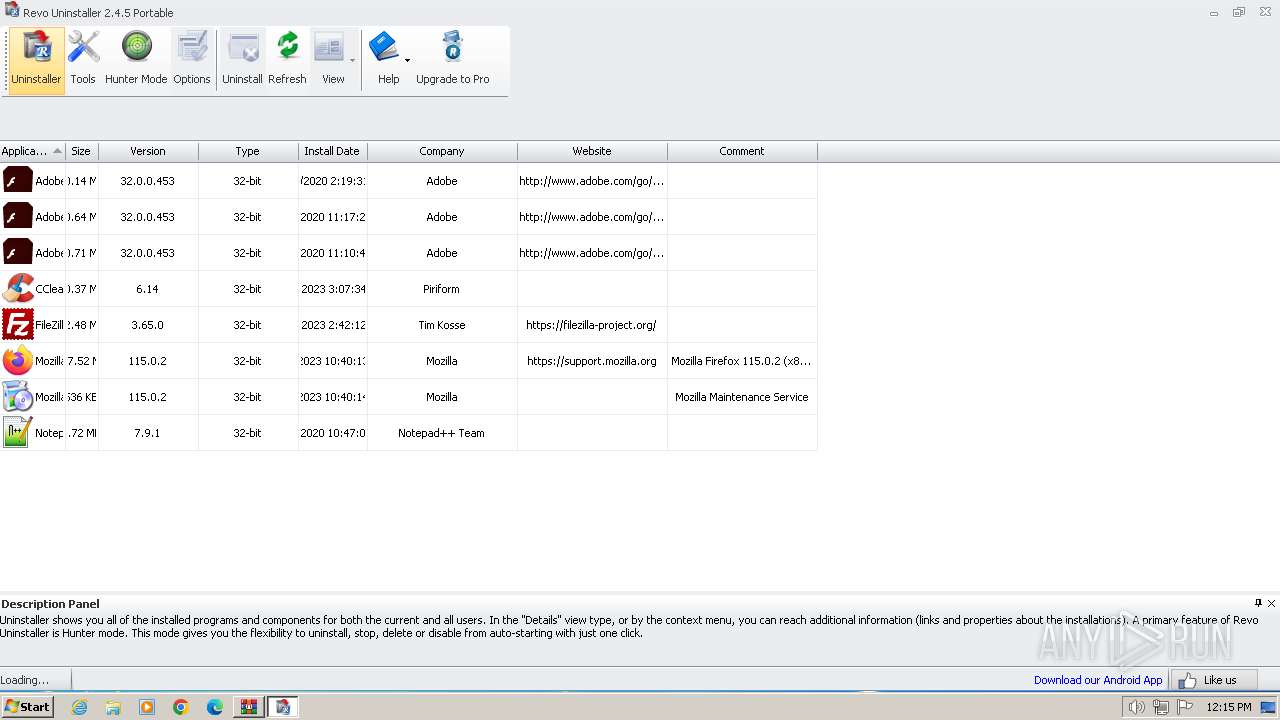This screenshot has height=720, width=1280.
Task: Open the Windows Start menu
Action: (x=27, y=707)
